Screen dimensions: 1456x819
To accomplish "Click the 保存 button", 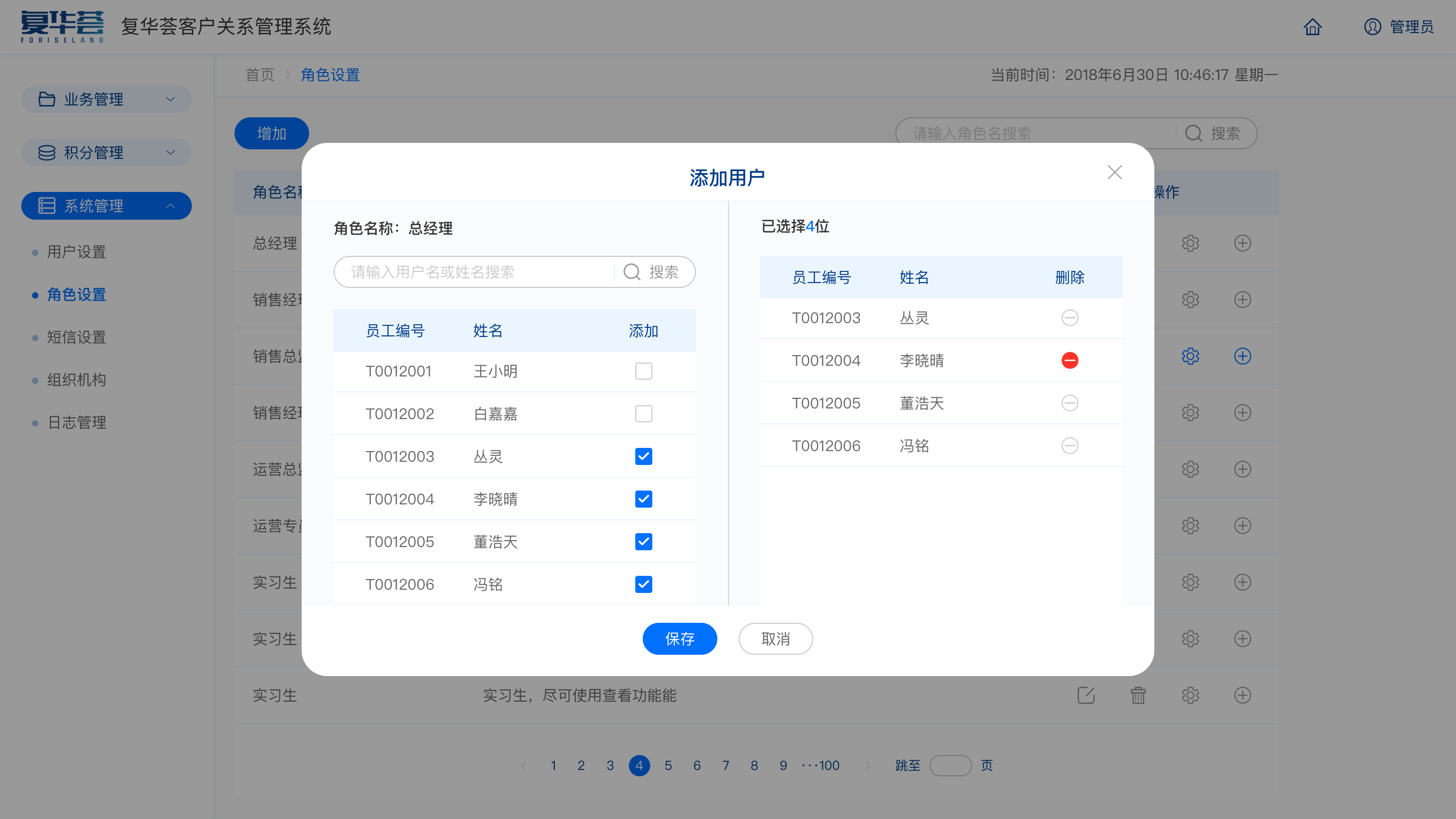I will click(680, 639).
